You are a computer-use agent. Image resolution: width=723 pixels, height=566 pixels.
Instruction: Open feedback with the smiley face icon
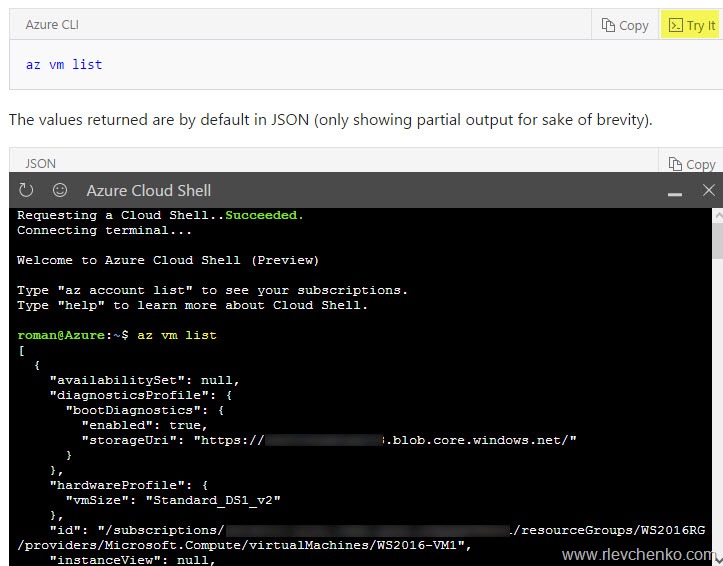click(60, 190)
